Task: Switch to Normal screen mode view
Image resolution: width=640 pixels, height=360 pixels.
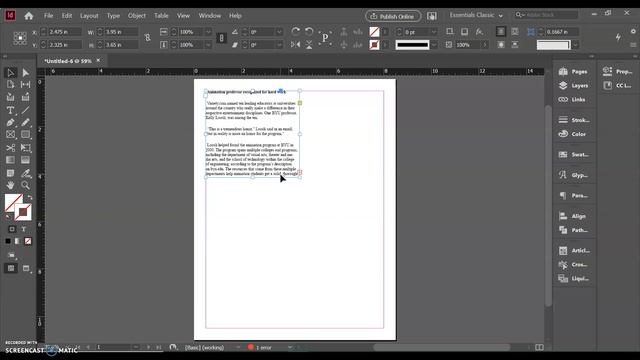Action: (11, 268)
